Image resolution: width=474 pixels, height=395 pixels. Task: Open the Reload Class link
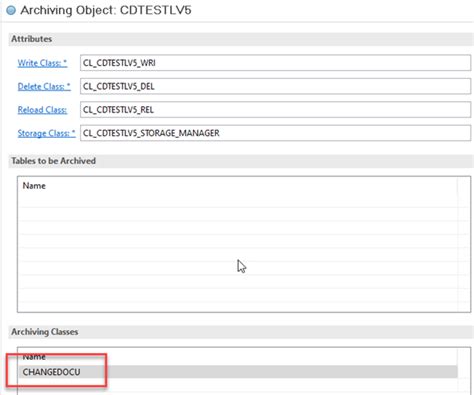click(x=42, y=110)
